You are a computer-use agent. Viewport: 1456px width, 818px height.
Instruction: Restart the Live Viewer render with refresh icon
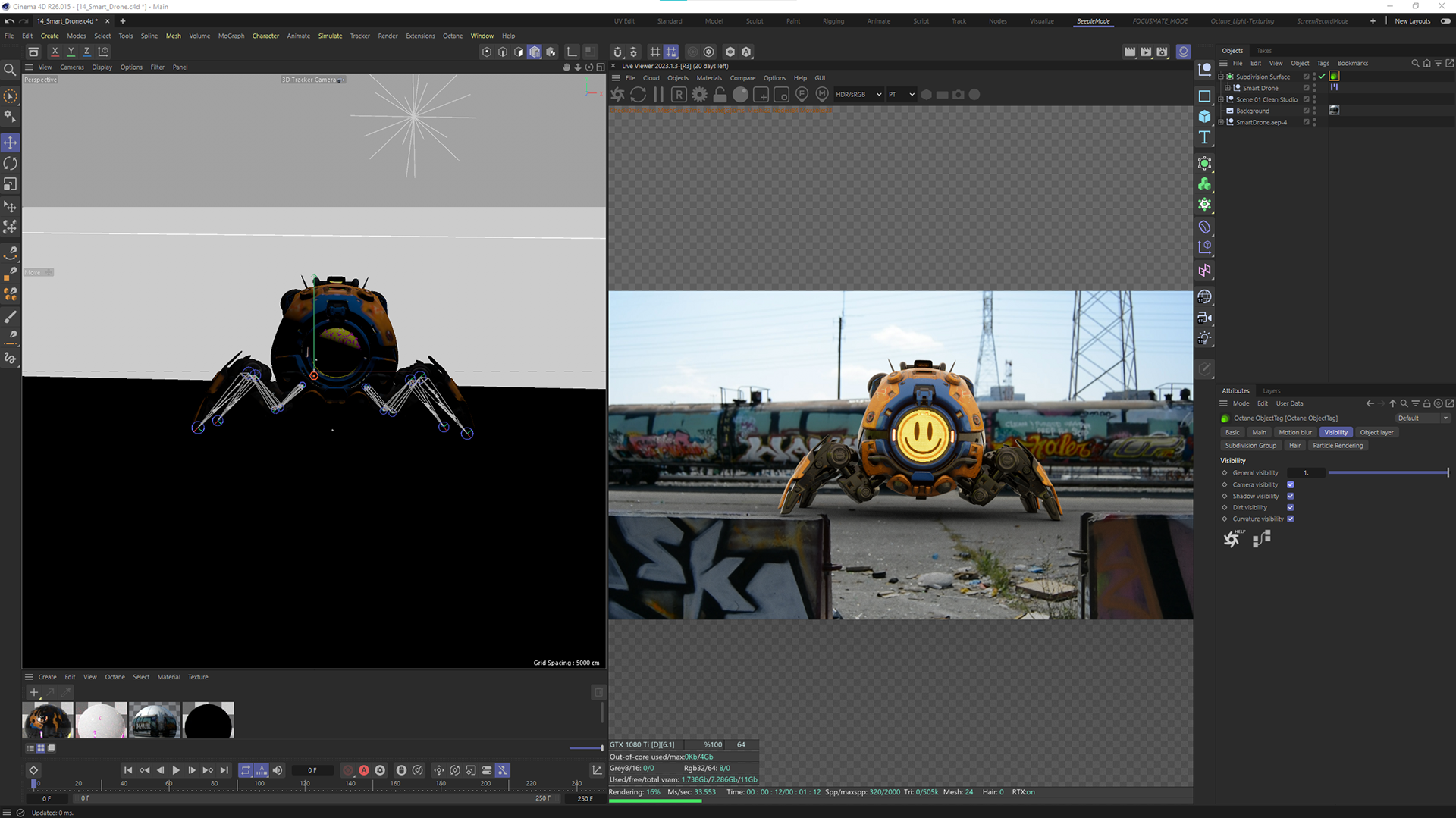[x=639, y=95]
